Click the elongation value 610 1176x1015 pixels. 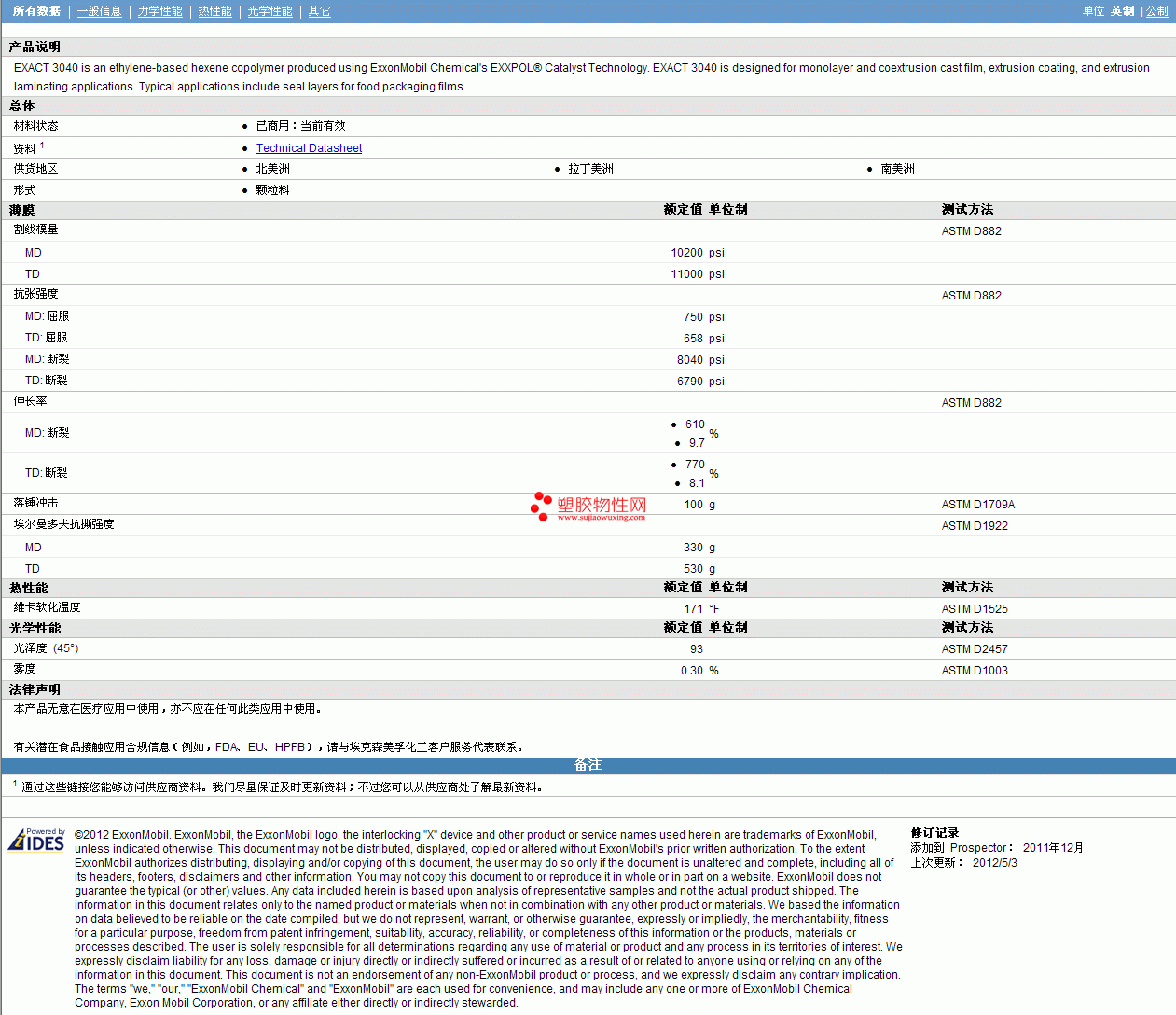(696, 424)
